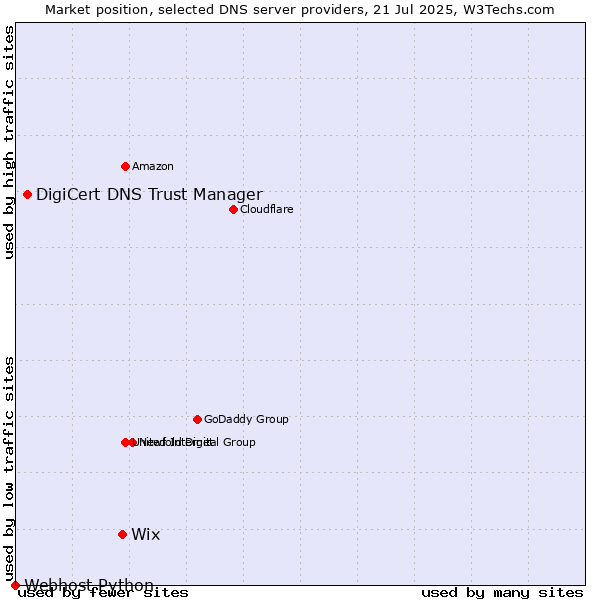Click the 'used by high traffic sites' axis label
Screen dimensions: 600x600
point(8,142)
